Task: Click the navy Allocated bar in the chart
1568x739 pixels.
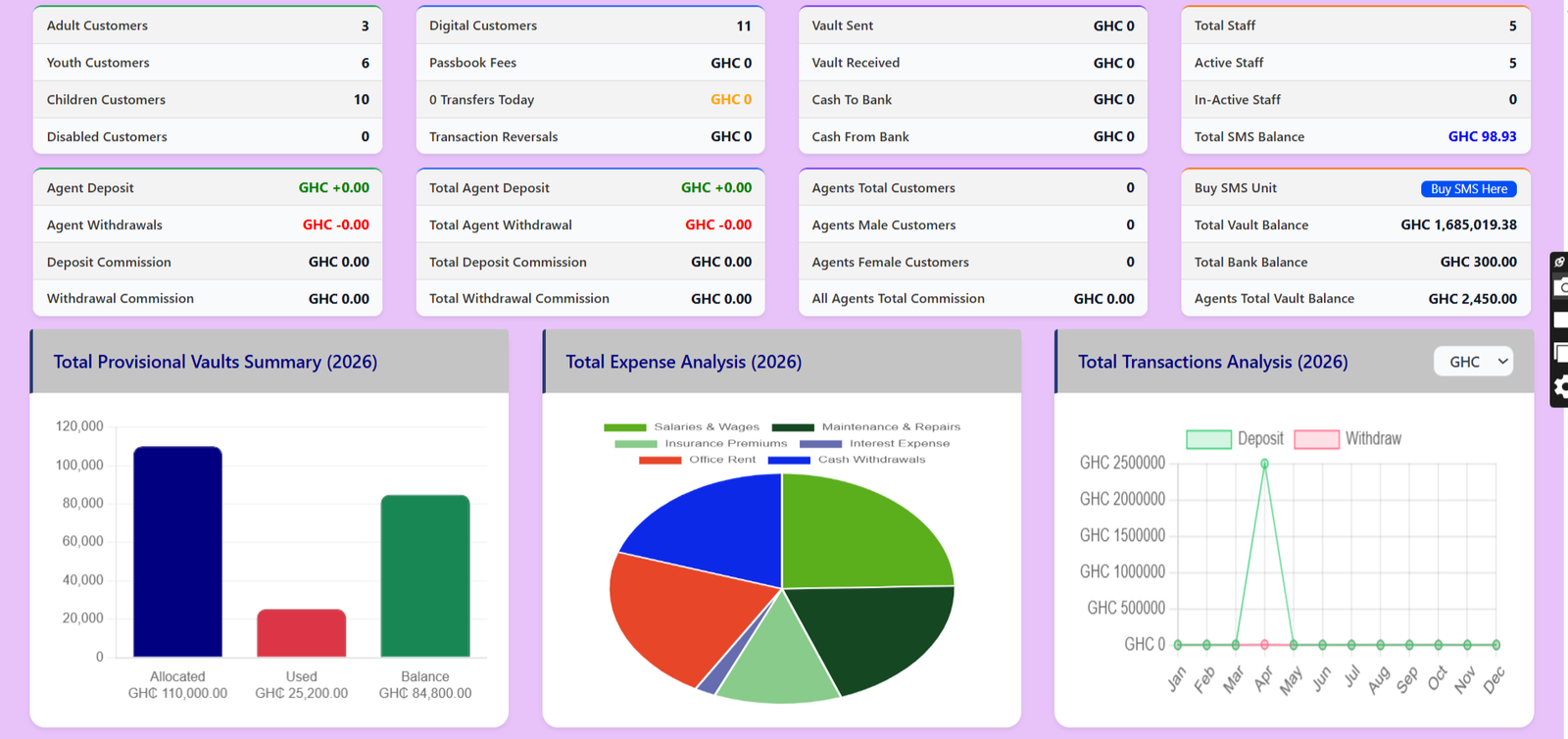Action: (177, 552)
